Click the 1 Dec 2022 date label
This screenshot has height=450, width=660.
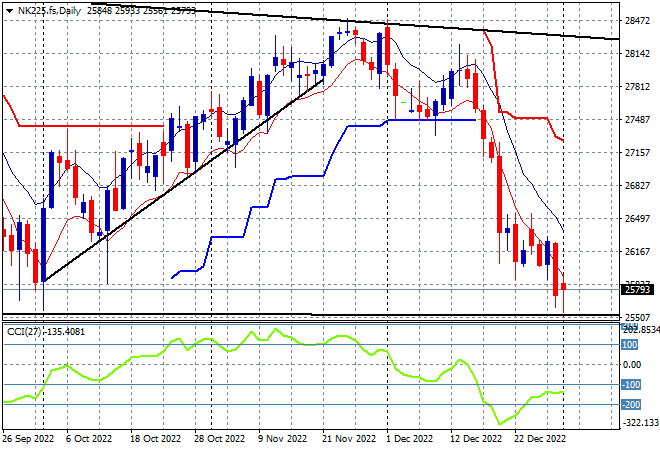(x=409, y=439)
